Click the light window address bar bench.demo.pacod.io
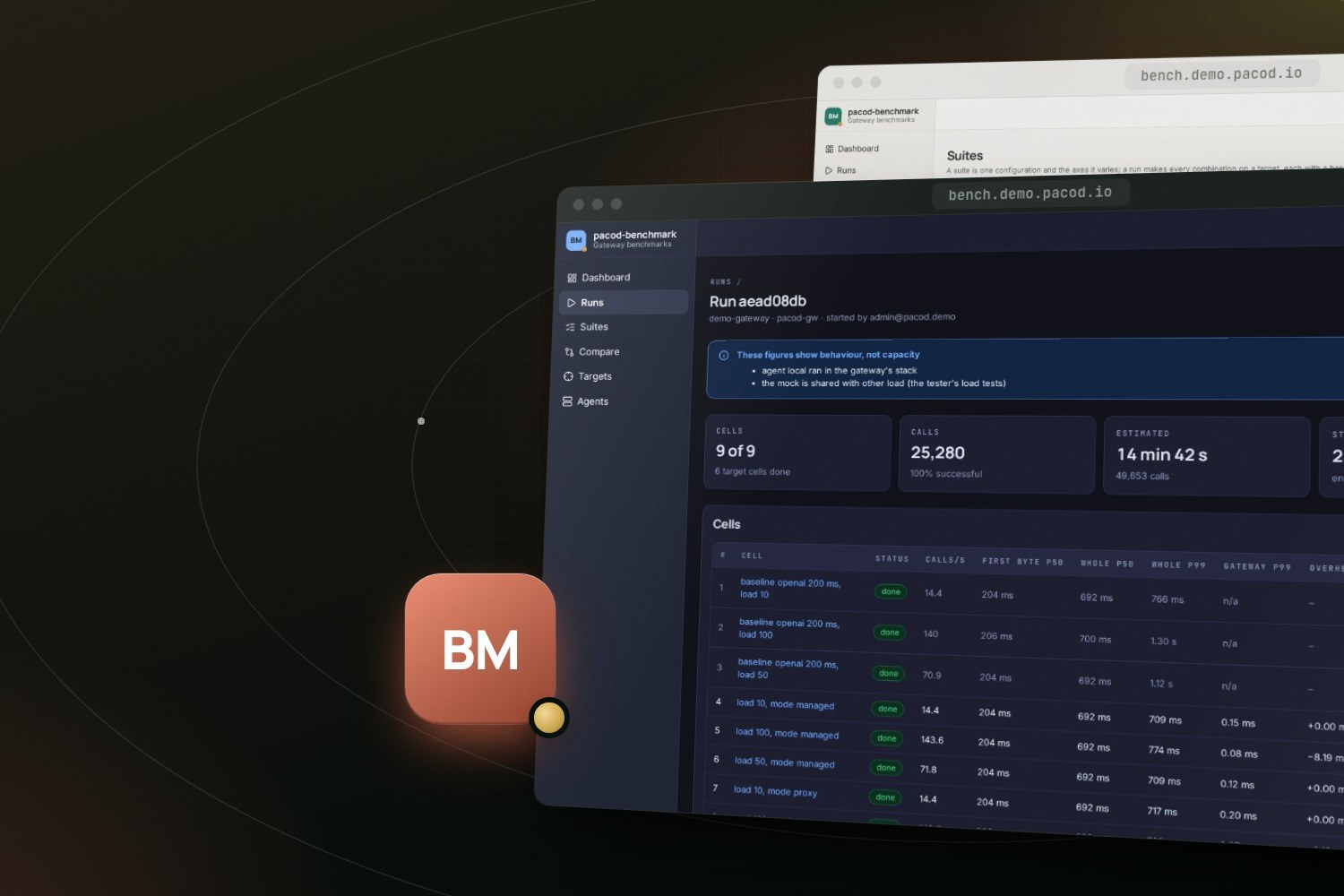Image resolution: width=1344 pixels, height=896 pixels. (x=1221, y=74)
